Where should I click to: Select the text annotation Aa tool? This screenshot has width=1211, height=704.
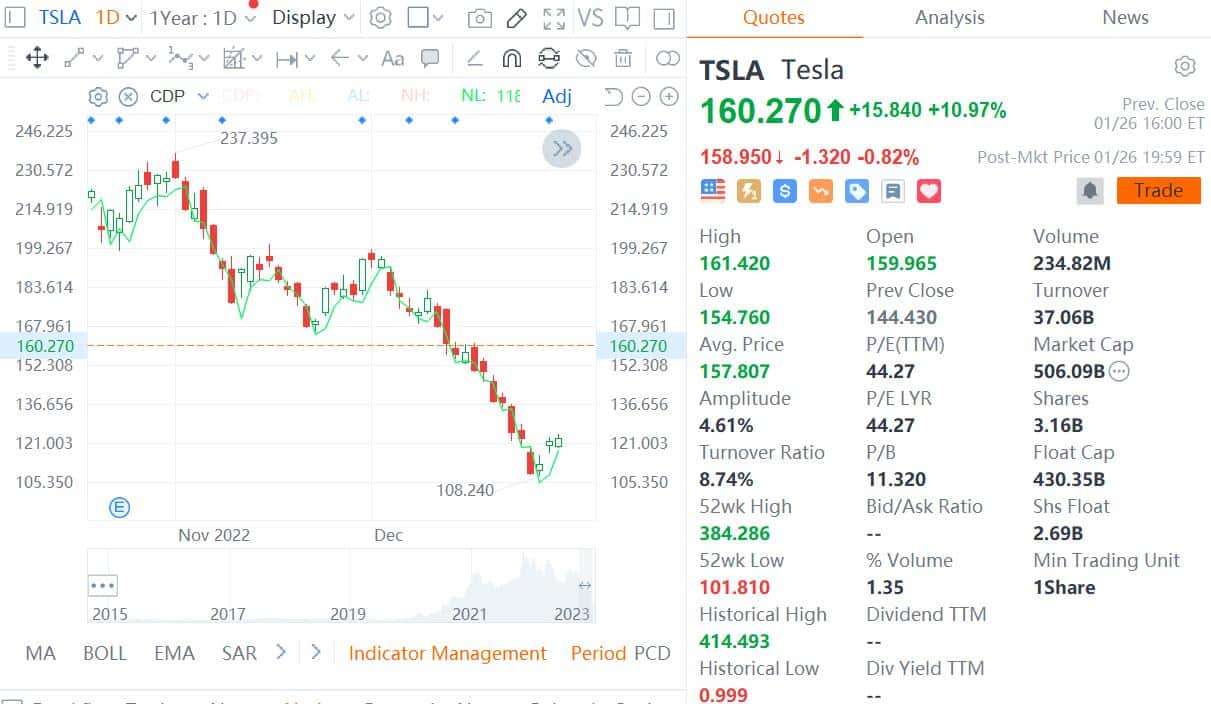(x=393, y=58)
